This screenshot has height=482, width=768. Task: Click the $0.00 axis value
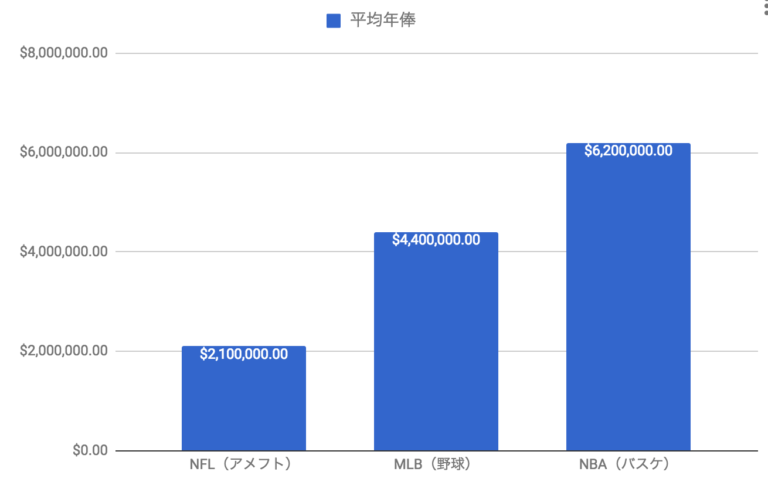point(90,450)
